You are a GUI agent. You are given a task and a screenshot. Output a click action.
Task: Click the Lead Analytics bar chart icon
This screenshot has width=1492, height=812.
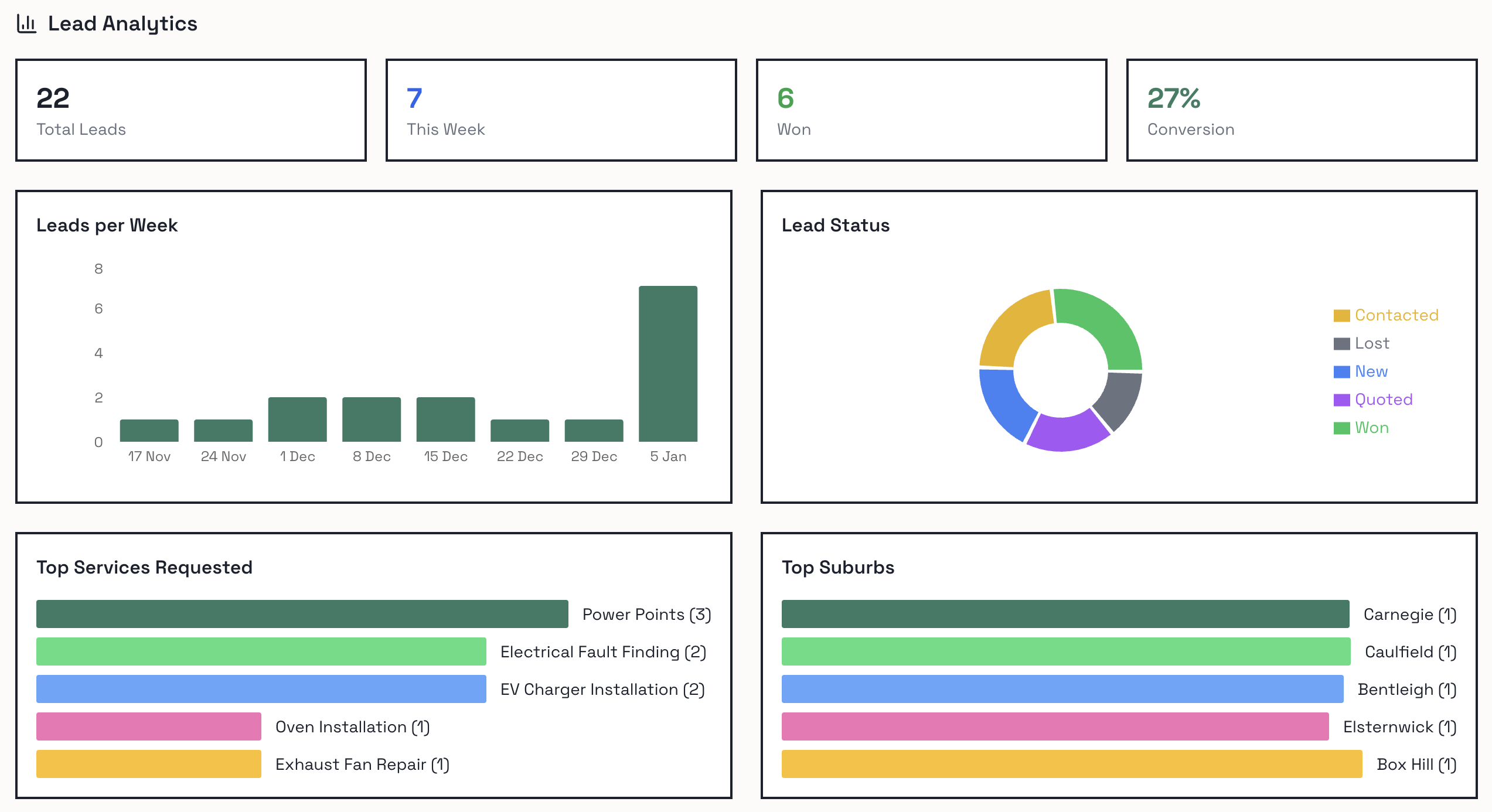(x=26, y=23)
